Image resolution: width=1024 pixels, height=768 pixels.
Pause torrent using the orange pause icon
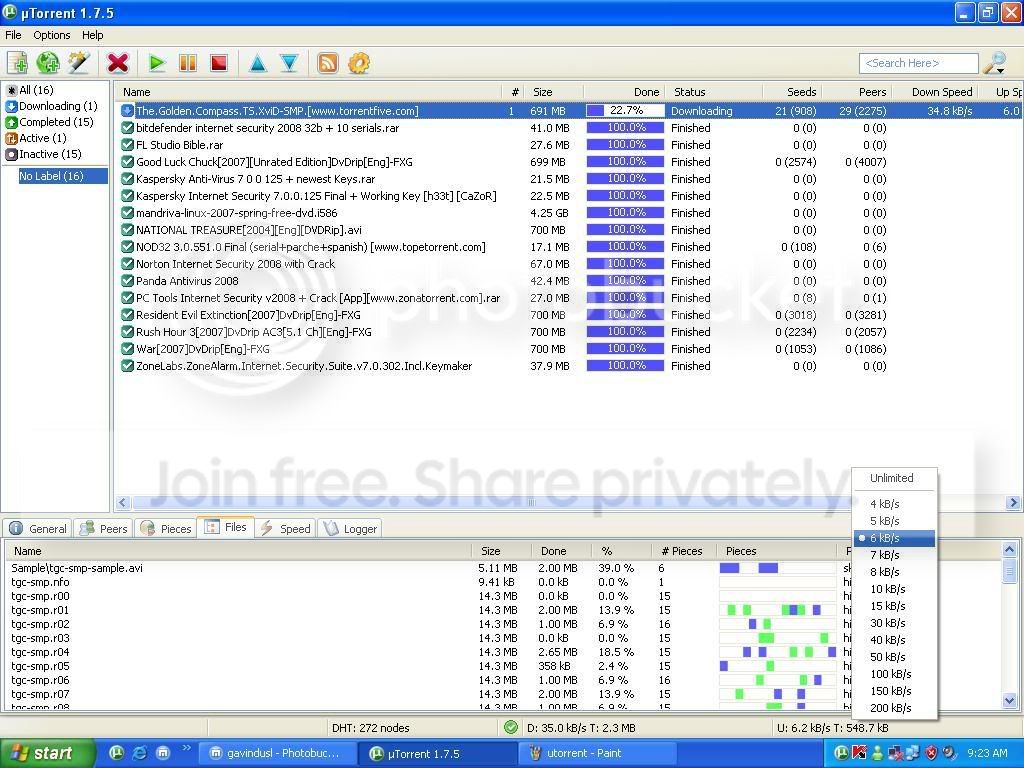tap(188, 63)
